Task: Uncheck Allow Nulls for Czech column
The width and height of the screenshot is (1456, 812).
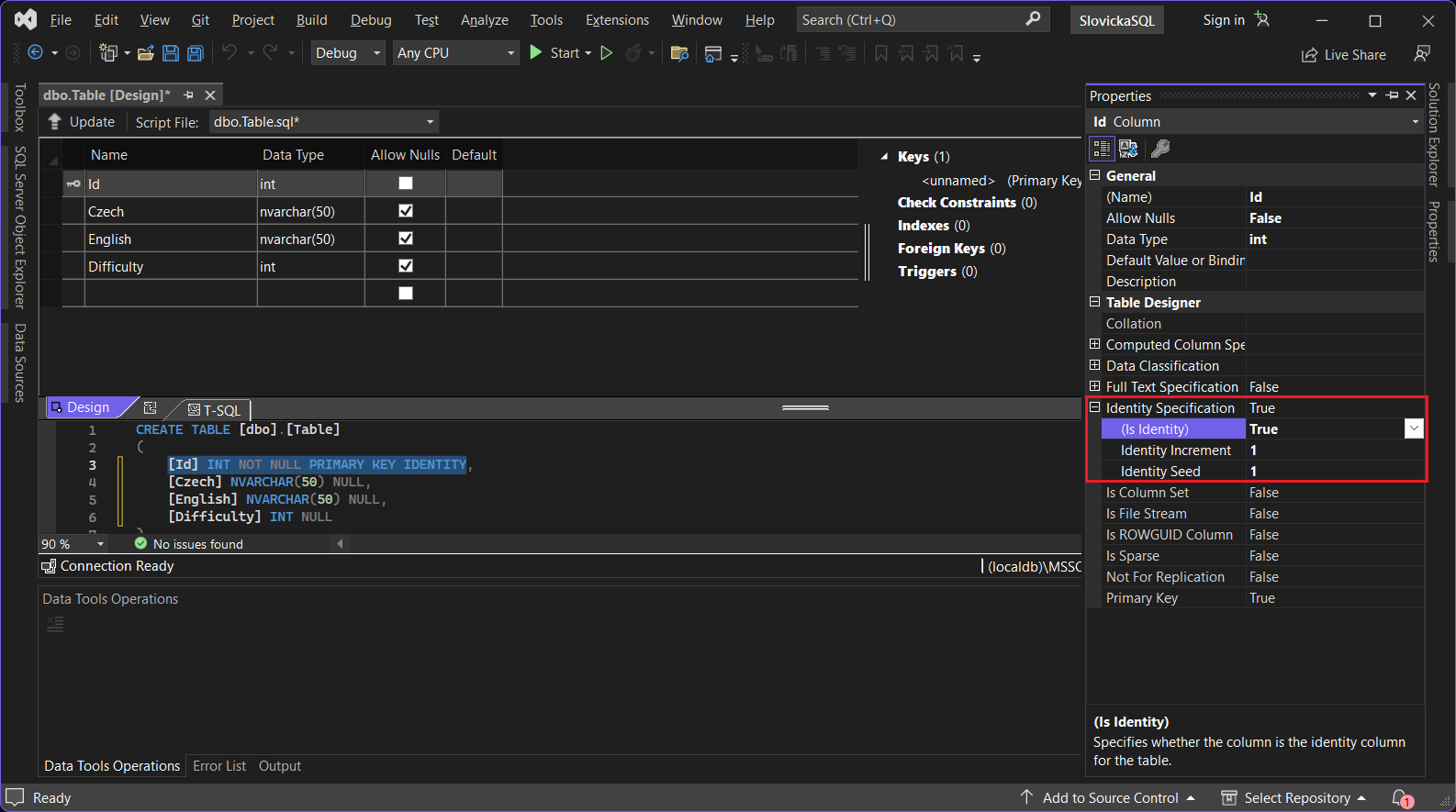Action: [x=406, y=211]
